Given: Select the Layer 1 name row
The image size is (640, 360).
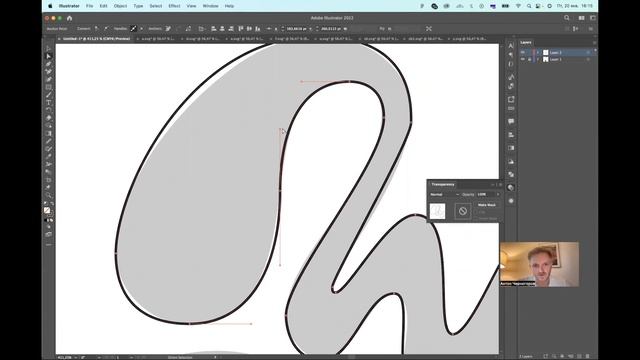Looking at the screenshot, I should tap(555, 59).
